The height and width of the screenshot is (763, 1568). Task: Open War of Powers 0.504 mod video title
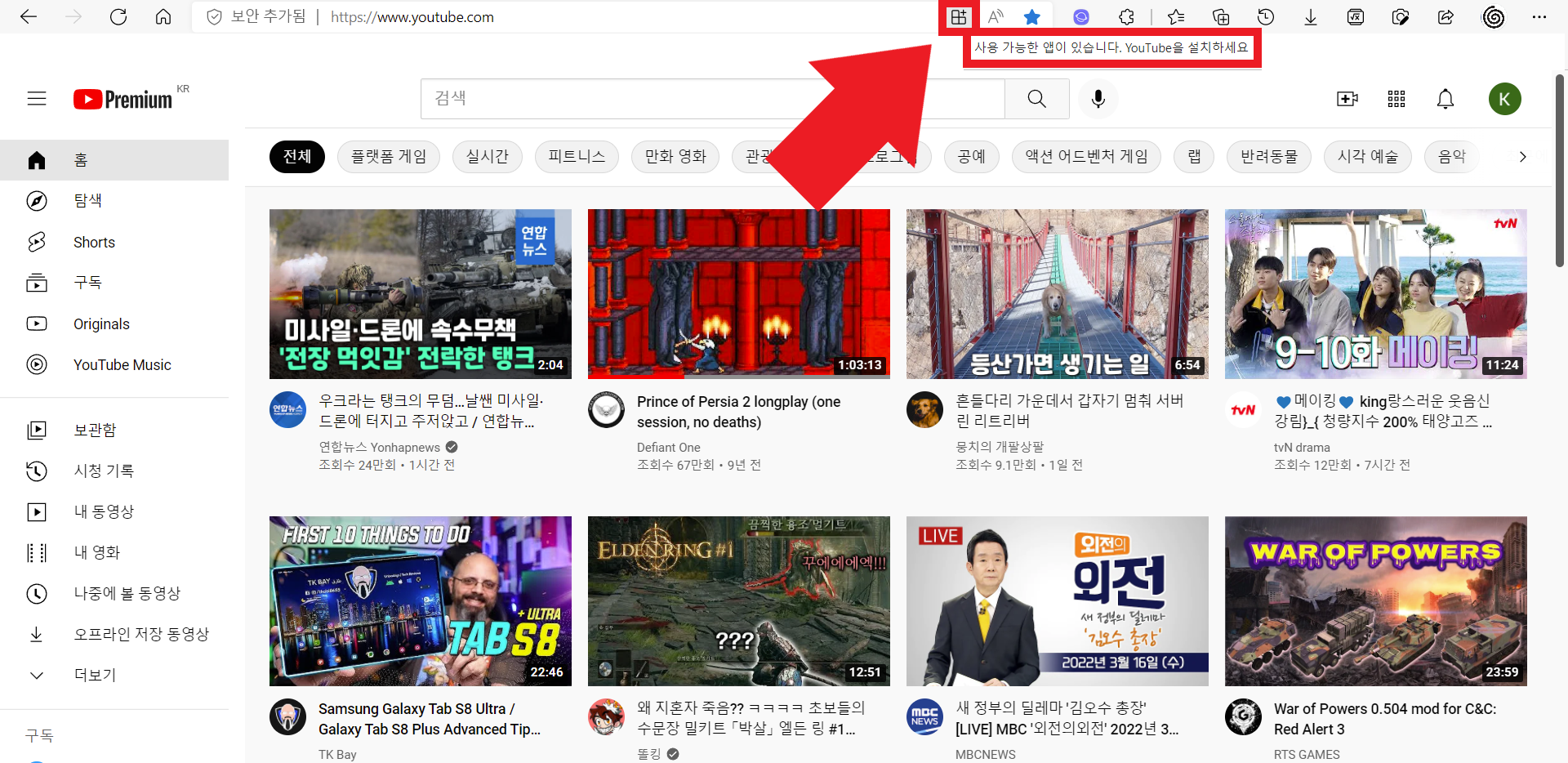[1385, 719]
